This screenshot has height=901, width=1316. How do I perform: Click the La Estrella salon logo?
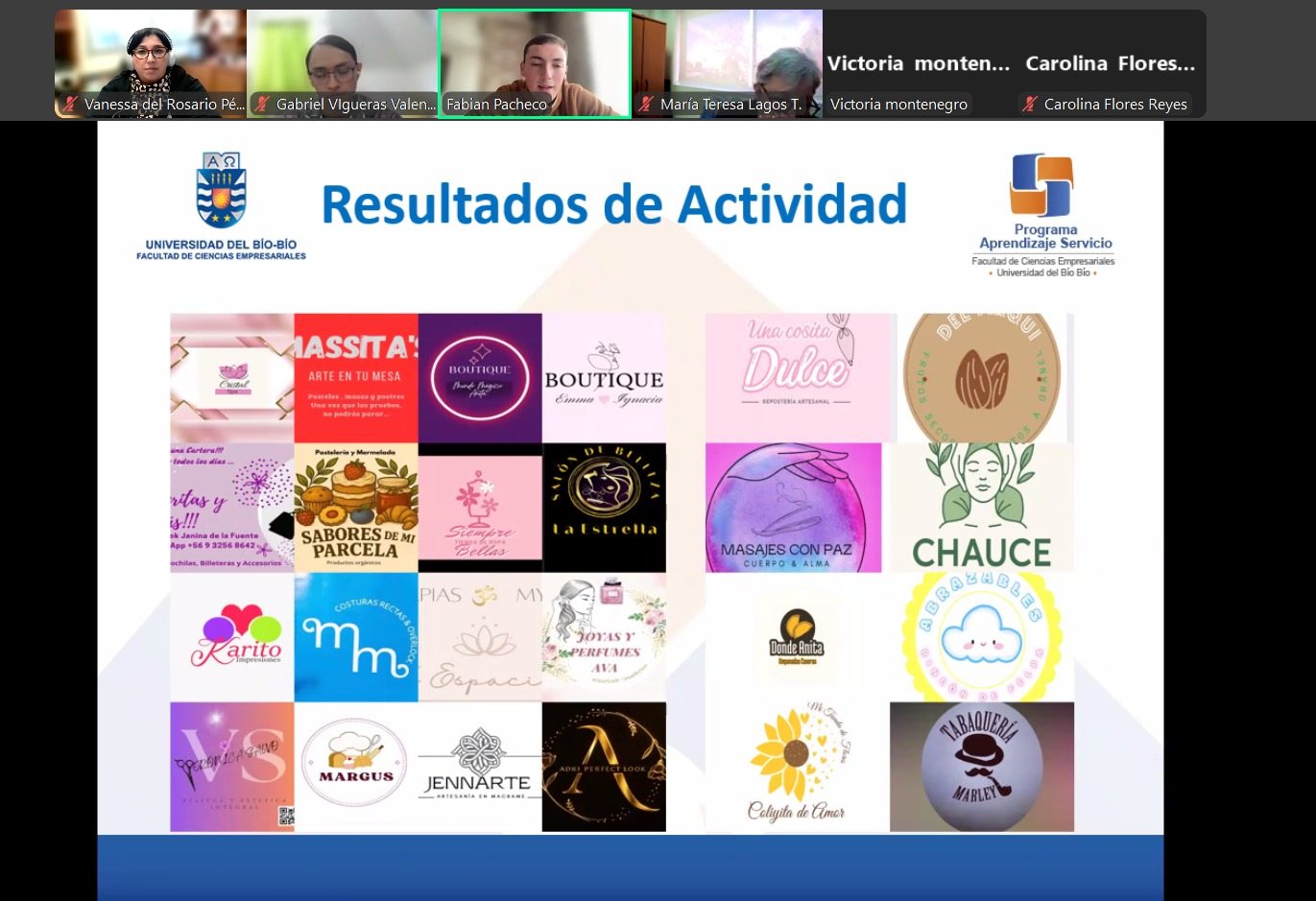tap(604, 508)
